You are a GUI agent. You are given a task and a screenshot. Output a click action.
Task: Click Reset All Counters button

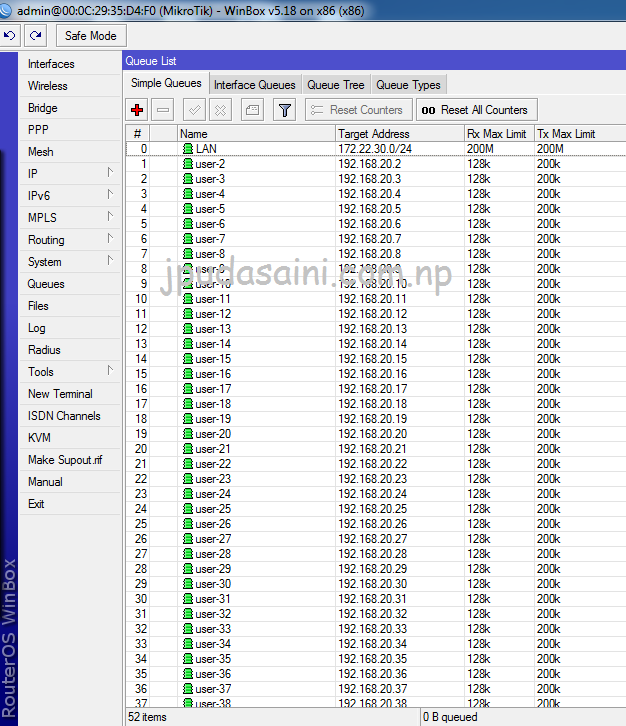(476, 110)
